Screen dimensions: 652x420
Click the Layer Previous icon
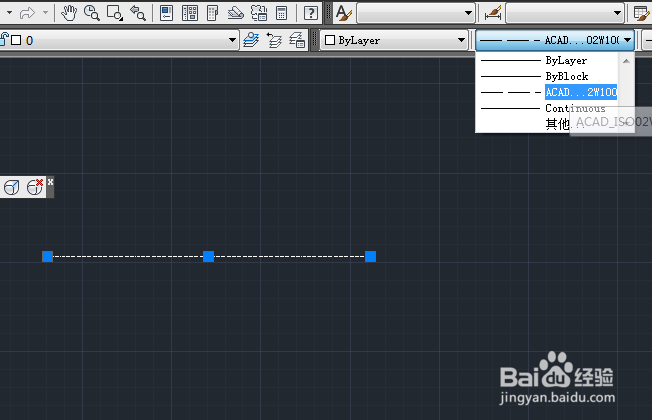(x=274, y=40)
